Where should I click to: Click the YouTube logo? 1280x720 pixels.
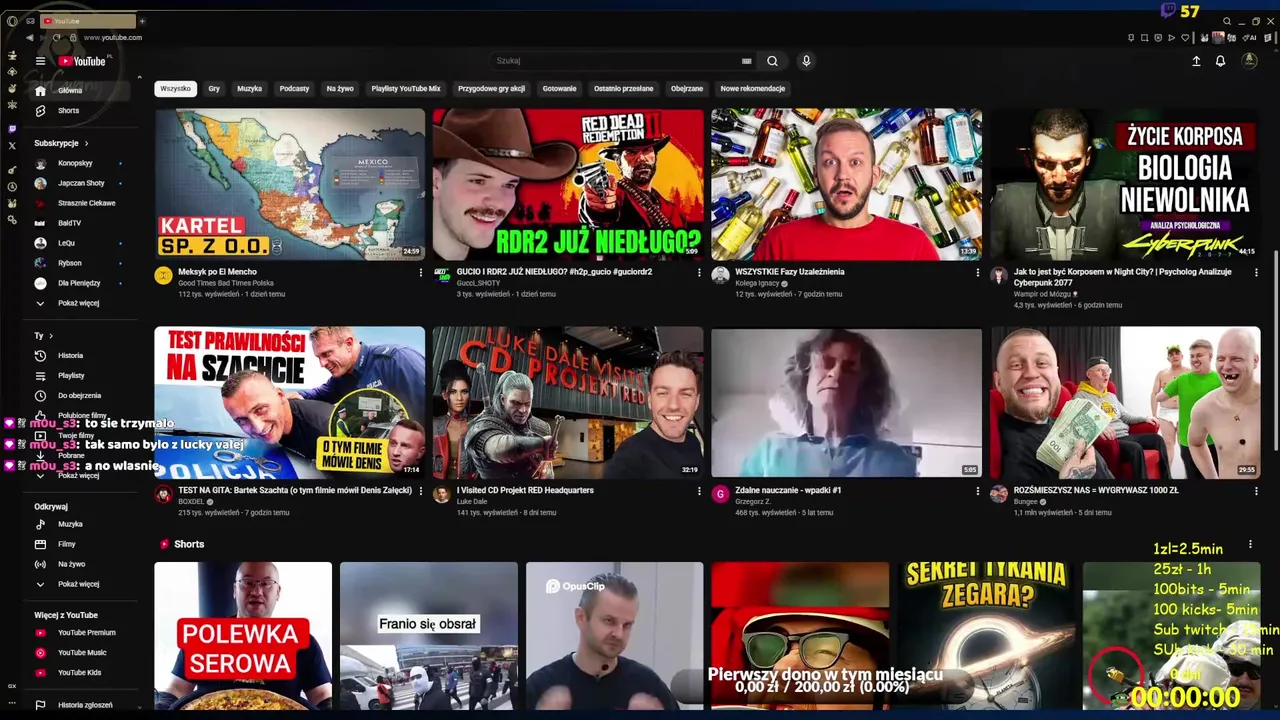click(82, 61)
